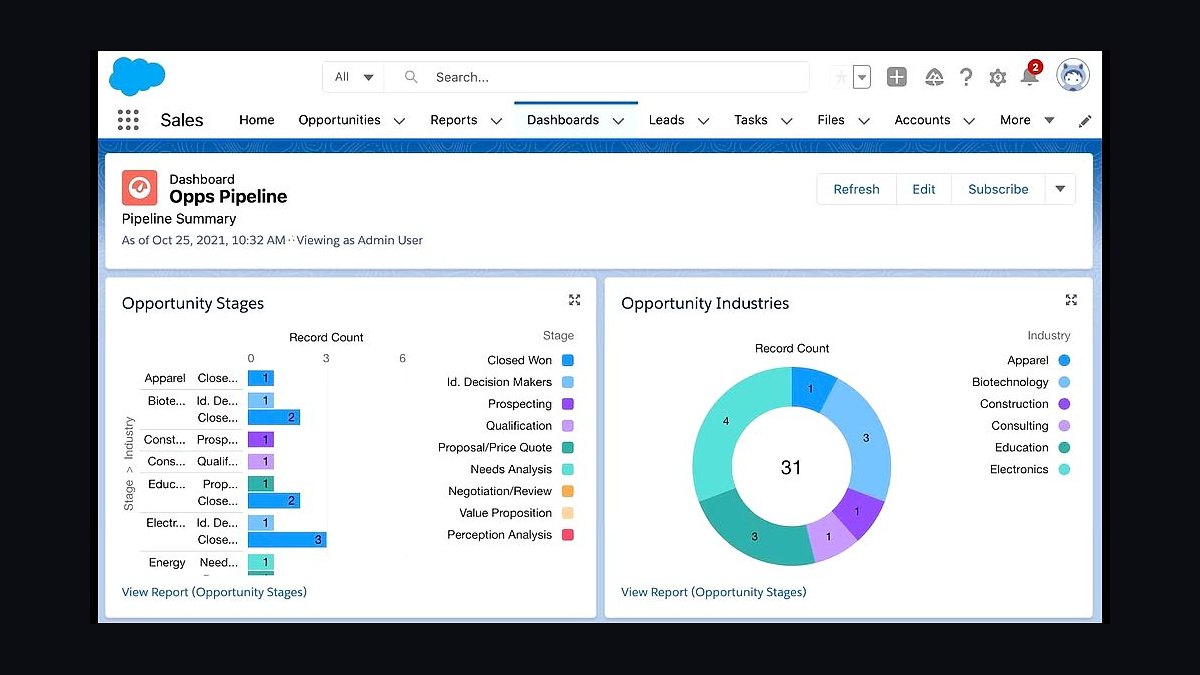Click the Education industry legend swatch
The width and height of the screenshot is (1200, 675).
coord(1064,447)
